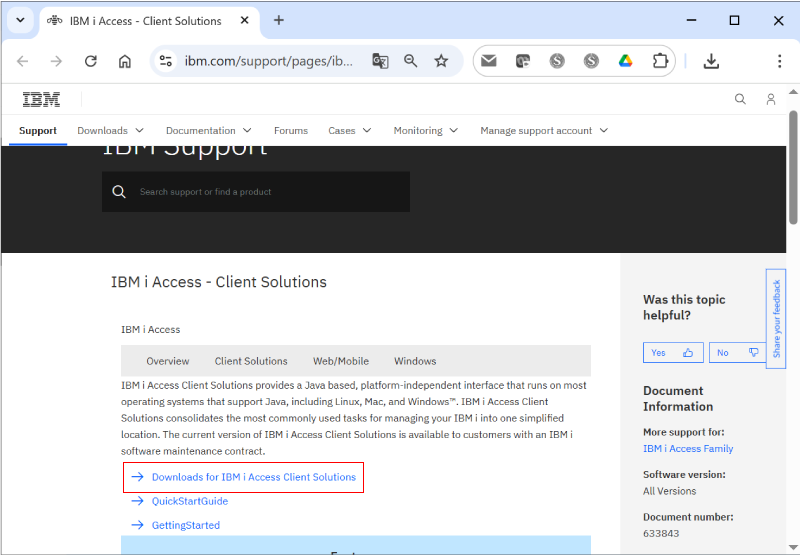The image size is (800, 555).
Task: Open tab search dropdown arrow
Action: [x=20, y=20]
